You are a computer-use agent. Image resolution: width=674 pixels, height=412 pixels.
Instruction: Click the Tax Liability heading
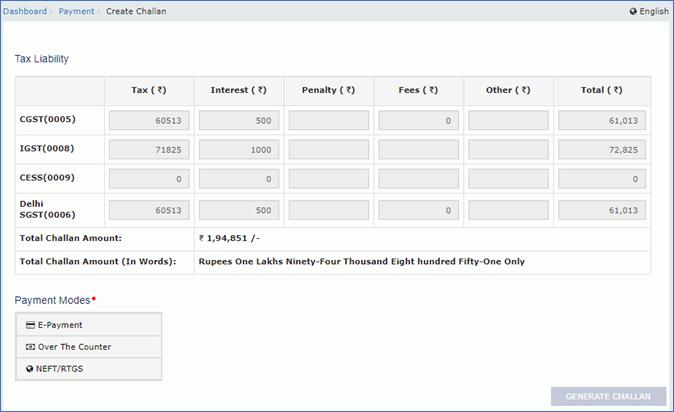42,59
